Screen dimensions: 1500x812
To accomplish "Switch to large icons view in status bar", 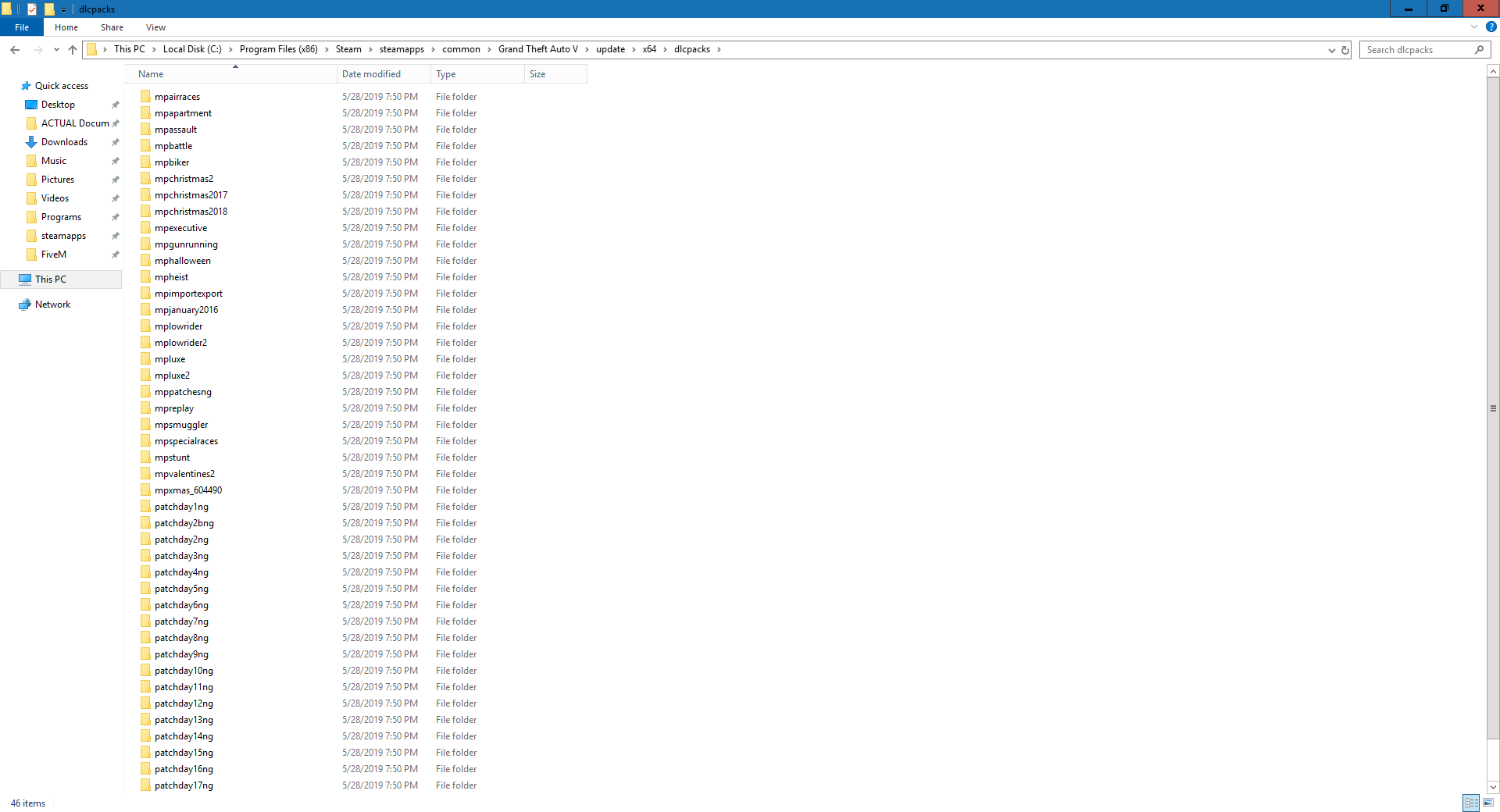I will [1488, 803].
